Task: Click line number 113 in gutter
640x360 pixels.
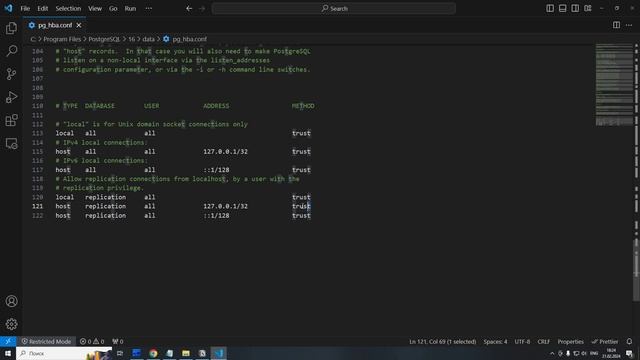Action: point(38,133)
